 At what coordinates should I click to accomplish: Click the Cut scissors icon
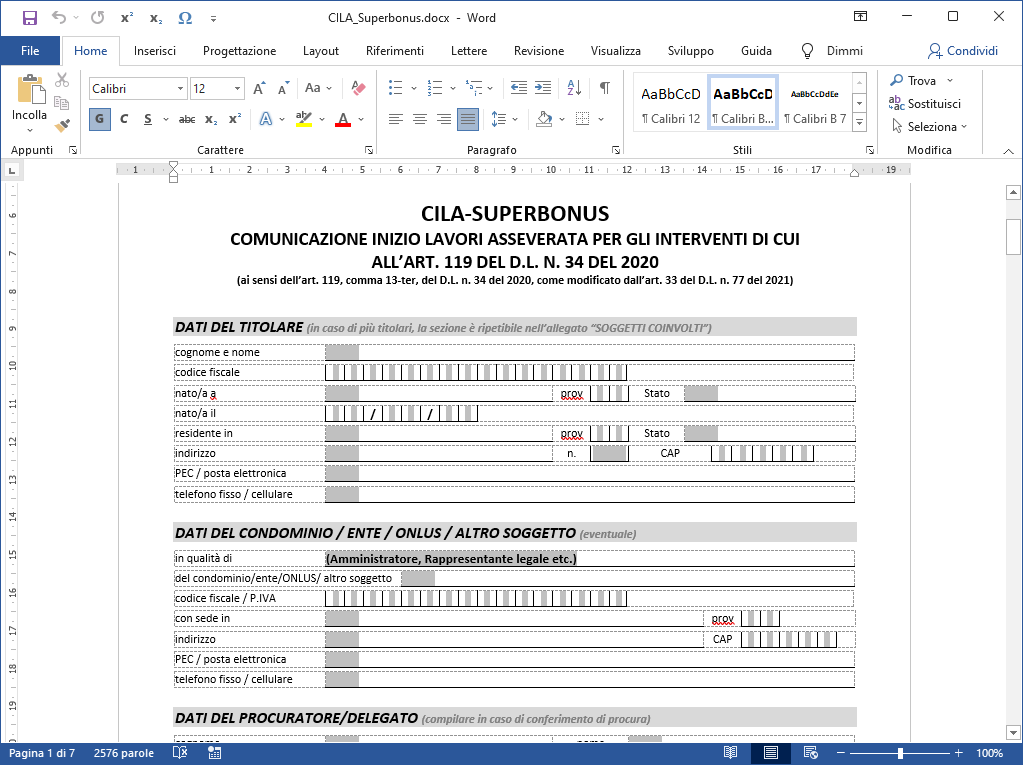(62, 80)
